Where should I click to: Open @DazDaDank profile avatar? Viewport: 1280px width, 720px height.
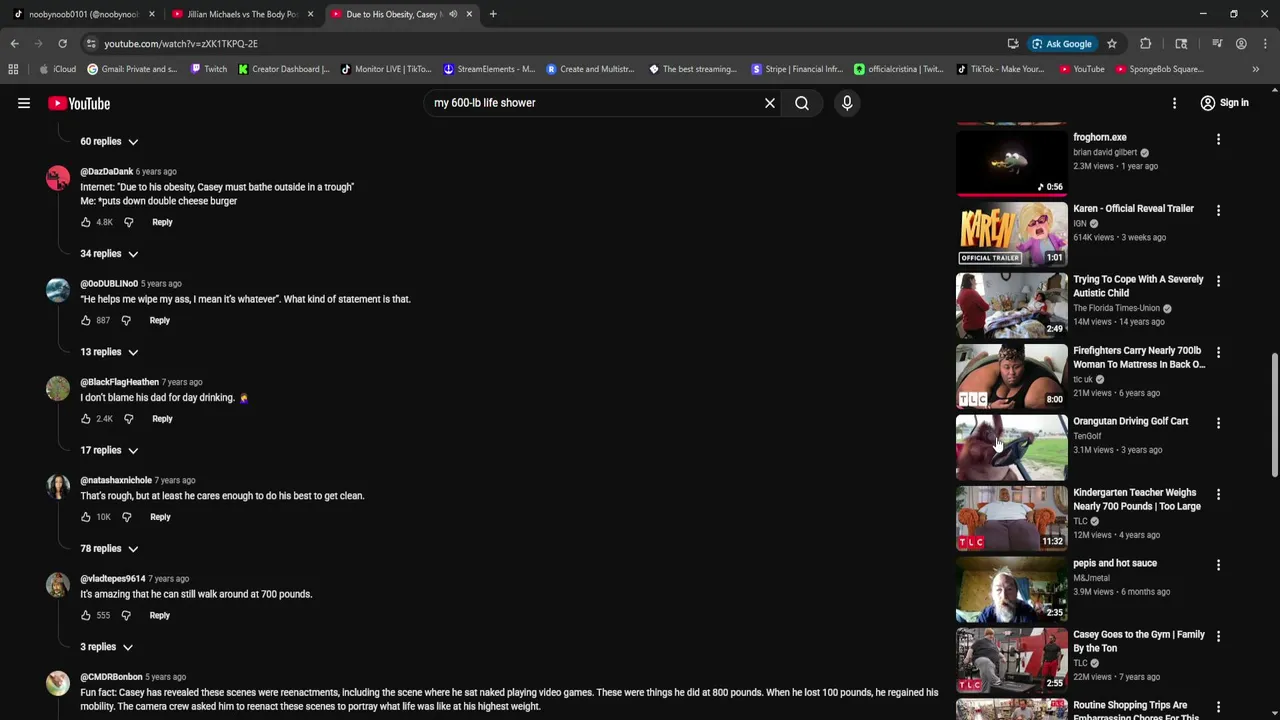tap(58, 179)
